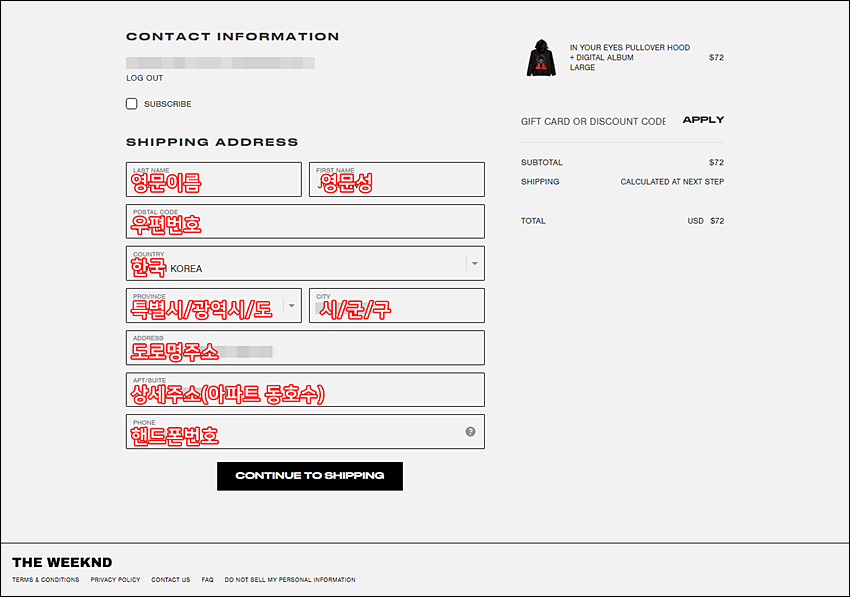850x597 pixels.
Task: Click the product name 'In Your Eyes Pullover Hood'
Action: click(x=629, y=48)
